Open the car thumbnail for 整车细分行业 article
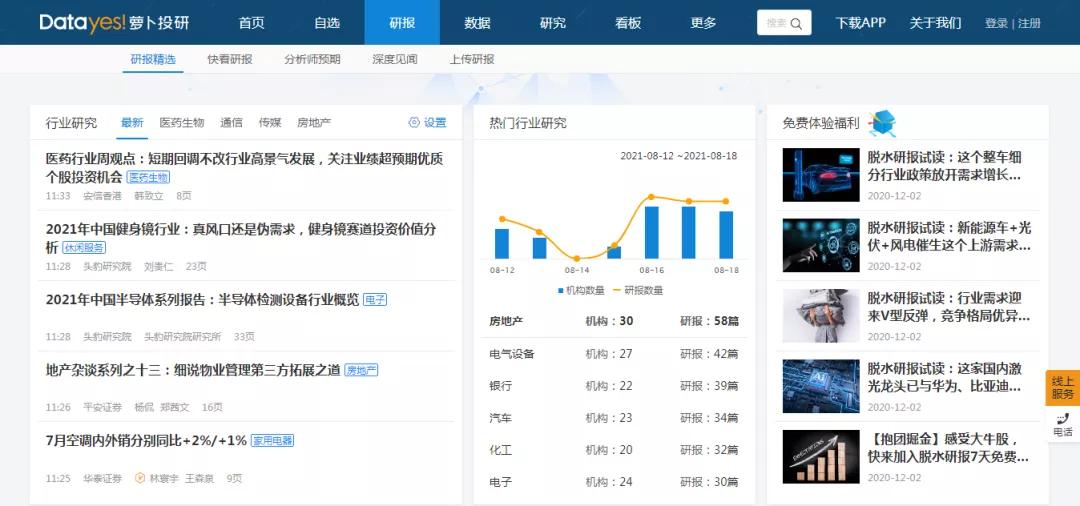Image resolution: width=1080 pixels, height=506 pixels. 821,175
